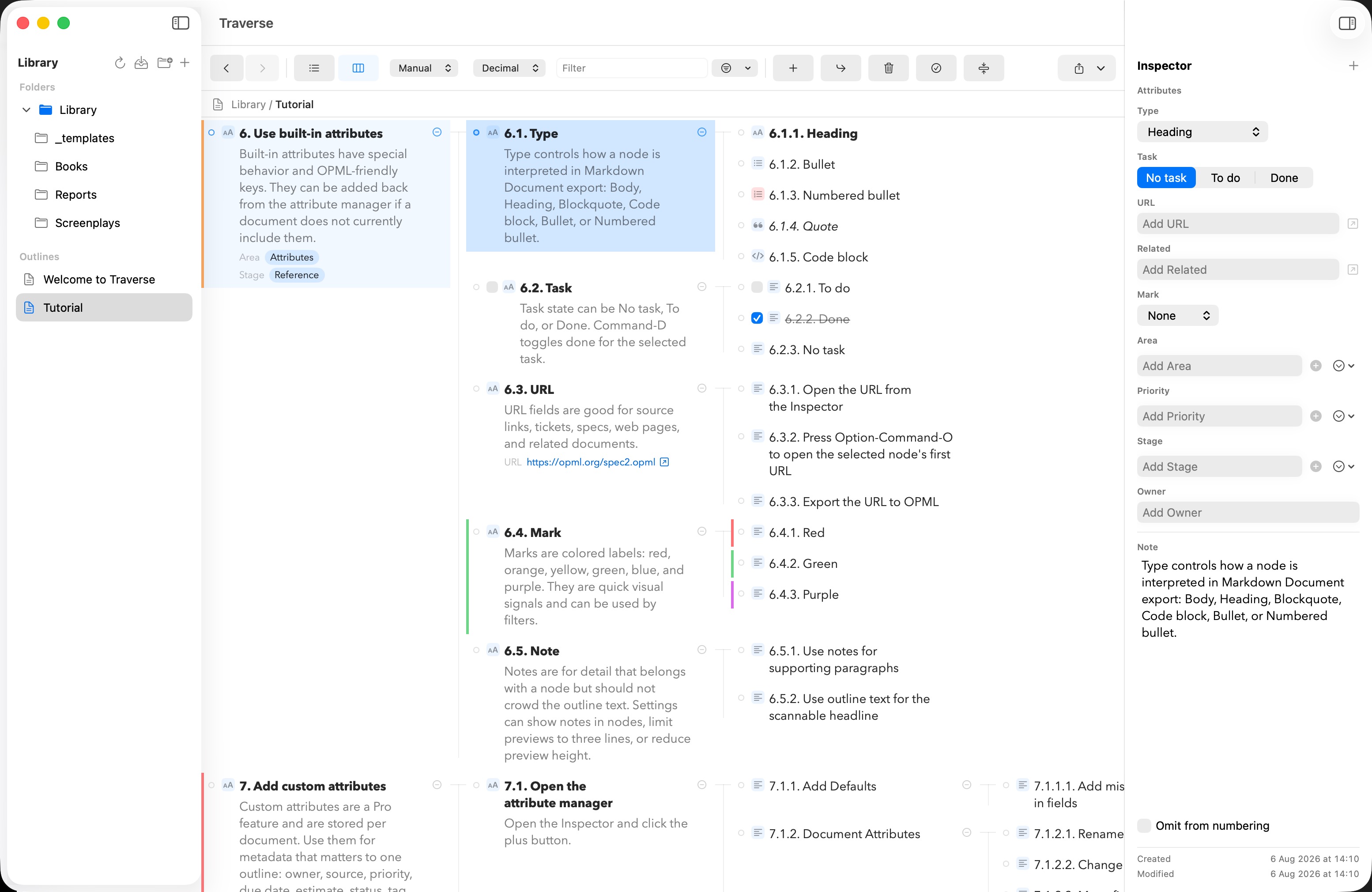Check the 6.2. Task checkbox
The width and height of the screenshot is (1372, 892).
(492, 287)
